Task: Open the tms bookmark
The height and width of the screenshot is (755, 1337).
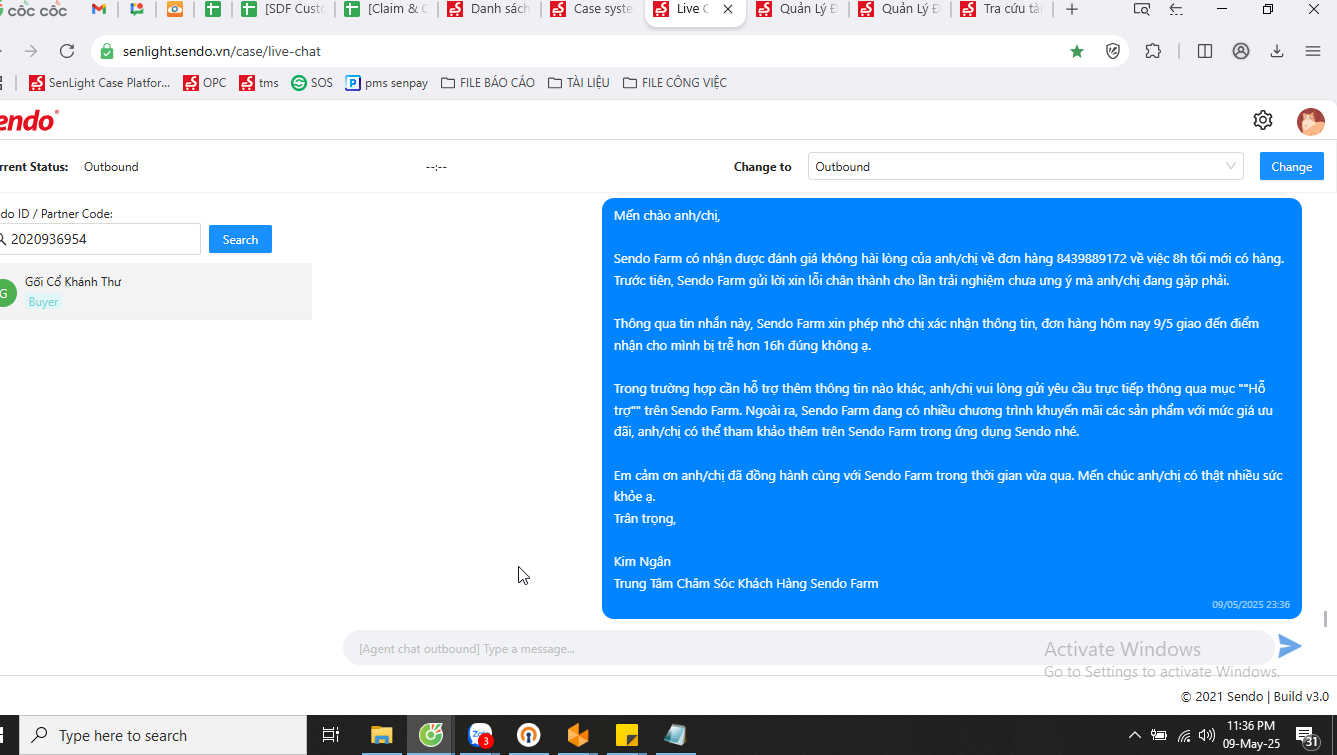Action: click(259, 83)
